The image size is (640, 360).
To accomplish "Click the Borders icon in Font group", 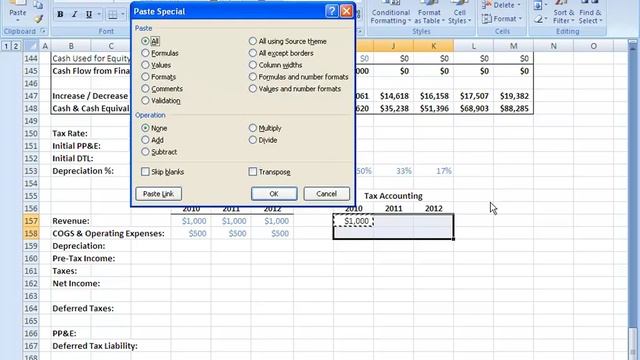I will pos(112,15).
